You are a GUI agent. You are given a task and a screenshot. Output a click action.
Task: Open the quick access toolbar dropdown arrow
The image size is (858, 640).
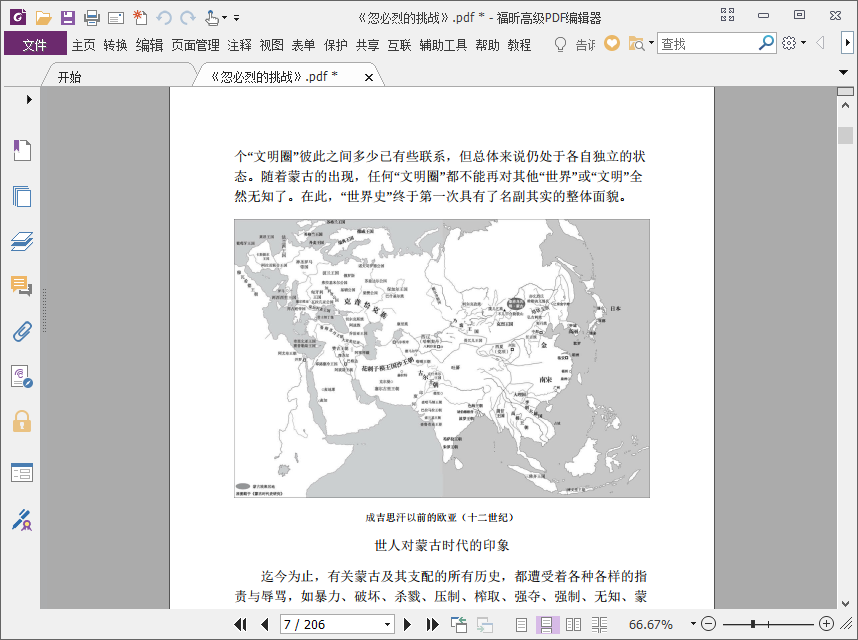pos(236,18)
